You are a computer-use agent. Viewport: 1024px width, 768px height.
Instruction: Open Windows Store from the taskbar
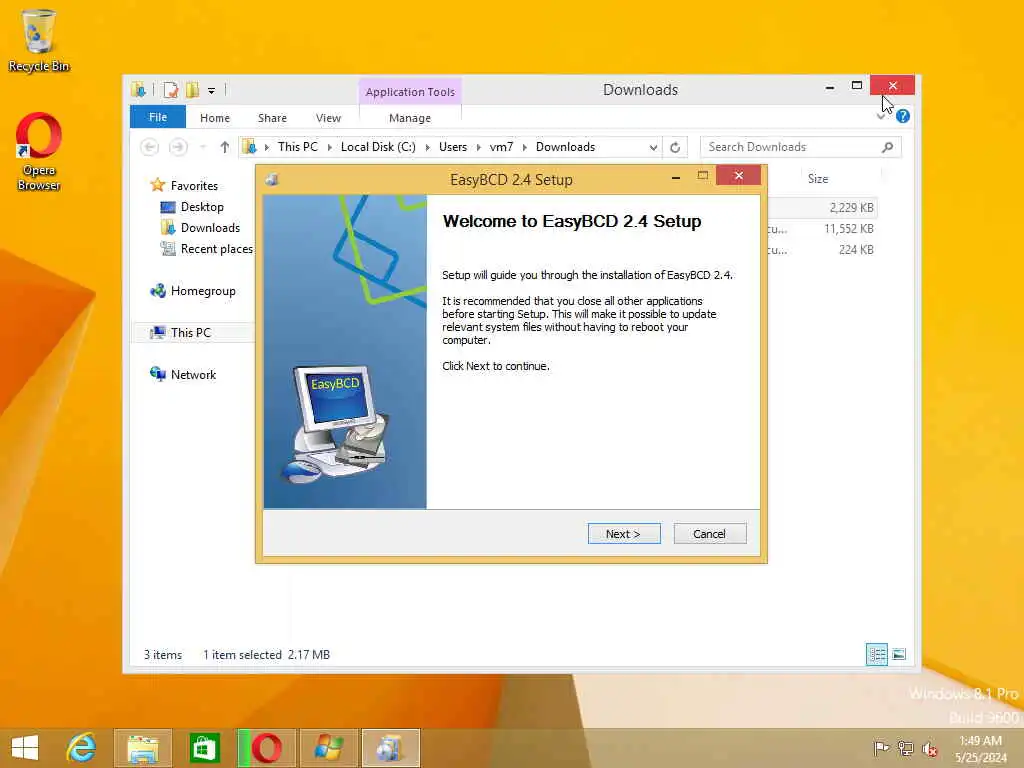point(204,748)
